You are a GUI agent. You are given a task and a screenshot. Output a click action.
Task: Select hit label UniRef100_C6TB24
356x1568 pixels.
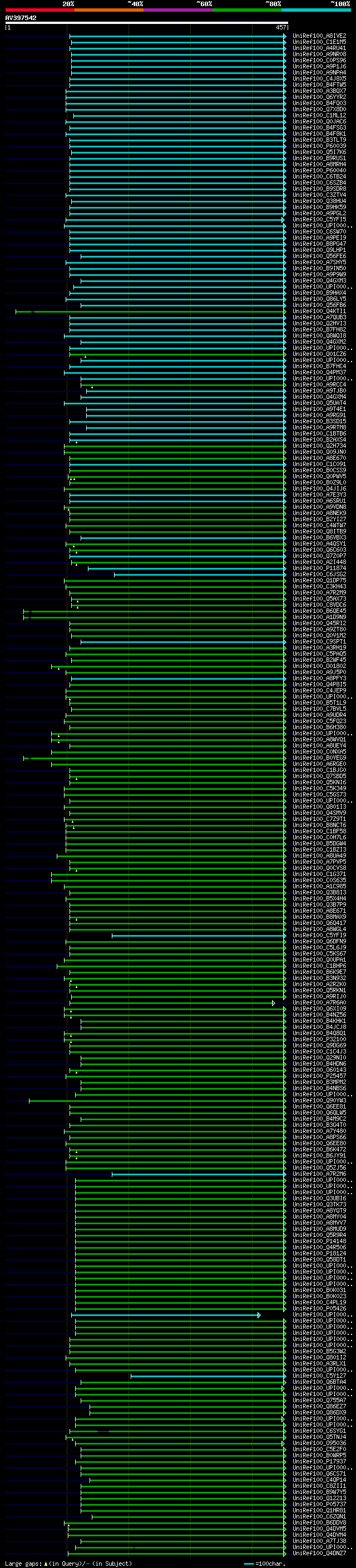(319, 176)
